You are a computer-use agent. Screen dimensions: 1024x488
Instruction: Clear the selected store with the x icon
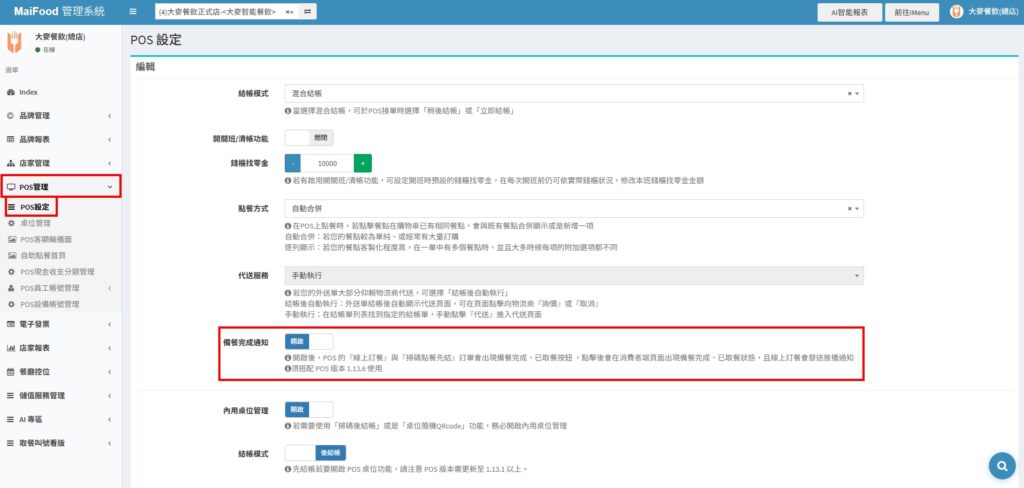(x=287, y=12)
